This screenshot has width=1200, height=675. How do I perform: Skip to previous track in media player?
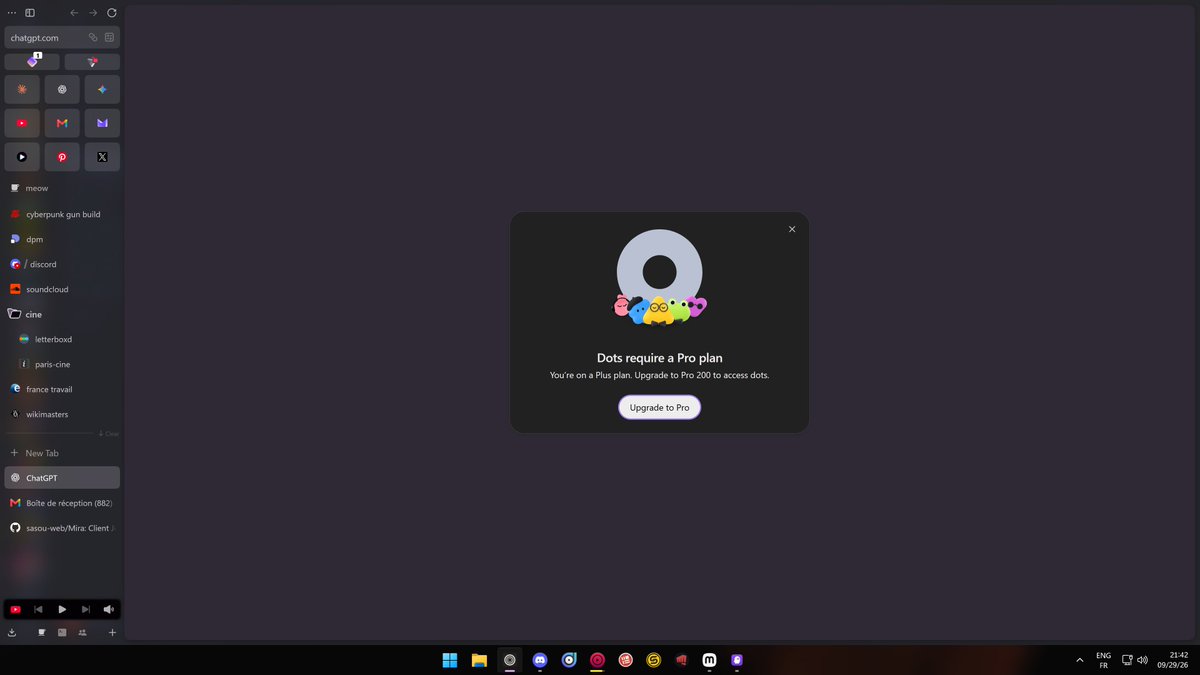pyautogui.click(x=39, y=609)
